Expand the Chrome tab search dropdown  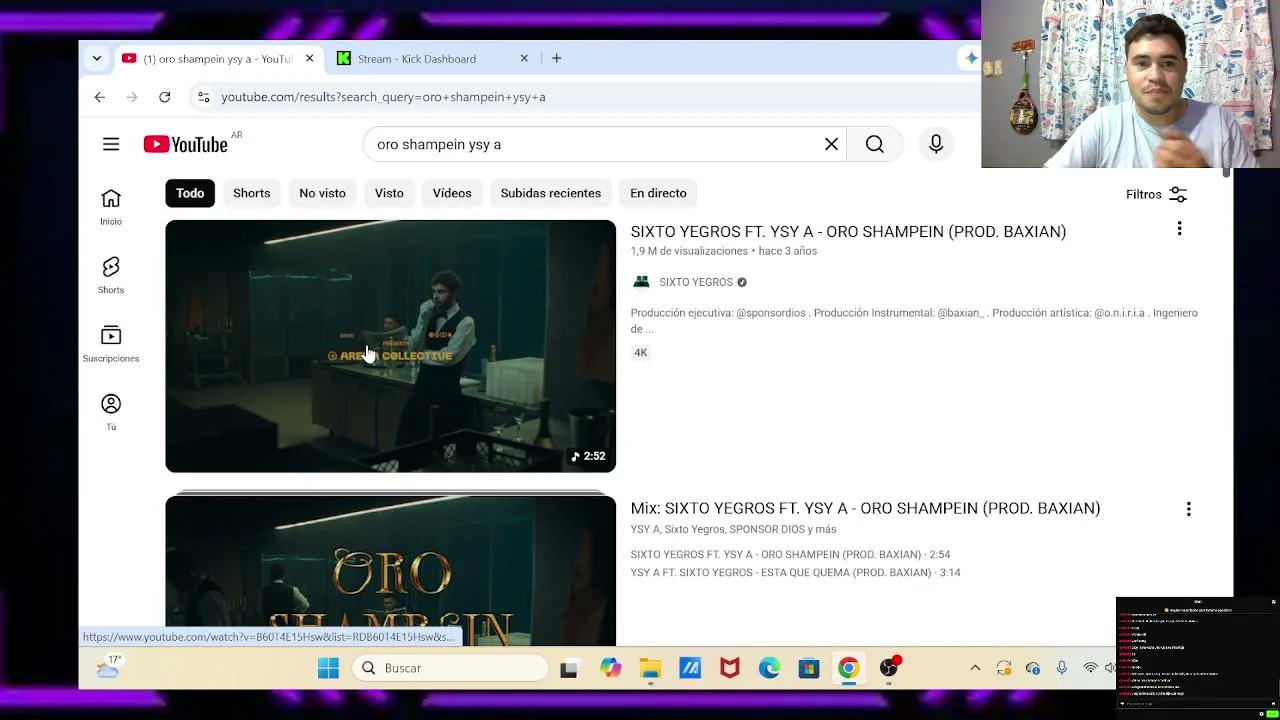click(x=96, y=58)
